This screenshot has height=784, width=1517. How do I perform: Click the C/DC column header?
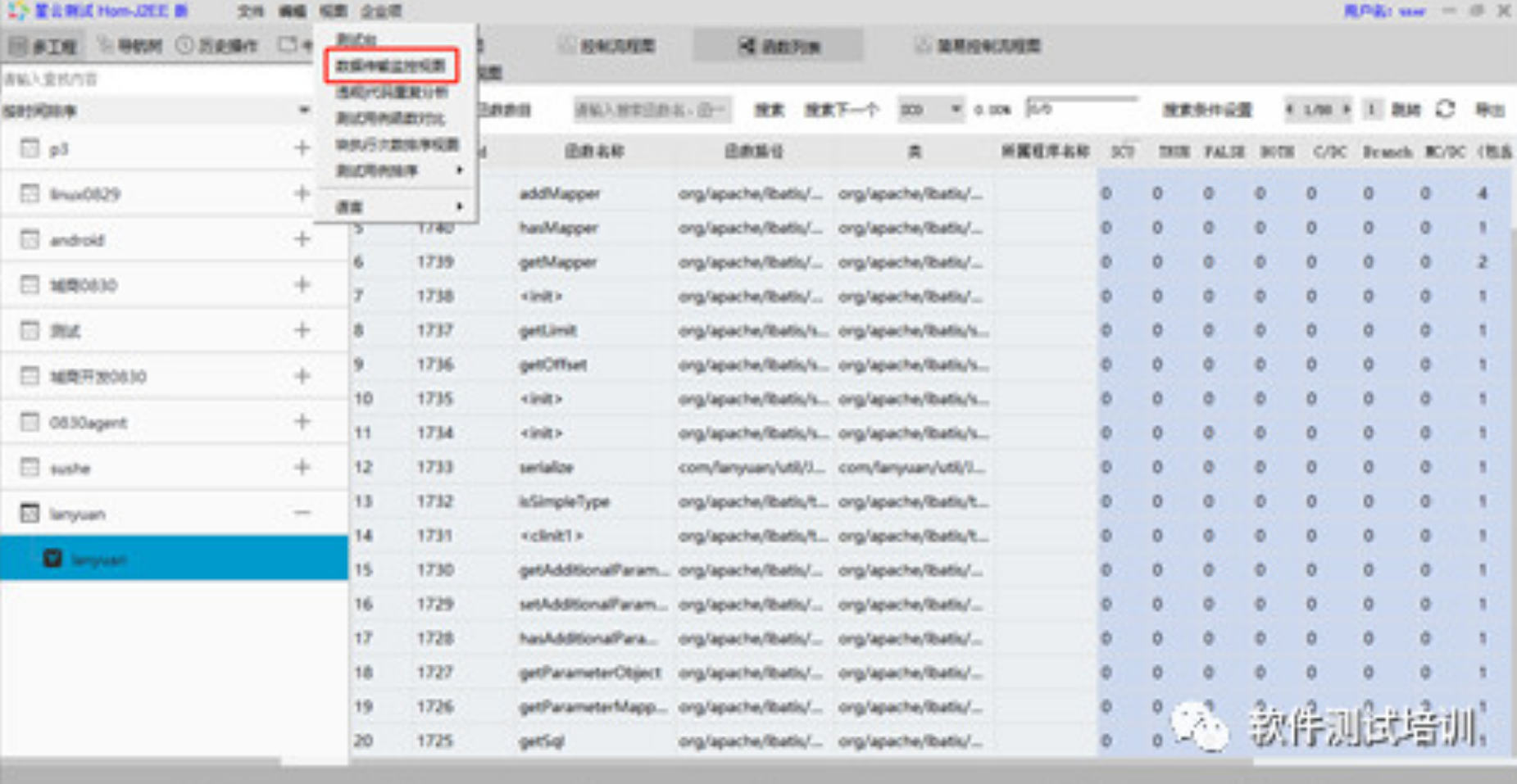(1329, 152)
